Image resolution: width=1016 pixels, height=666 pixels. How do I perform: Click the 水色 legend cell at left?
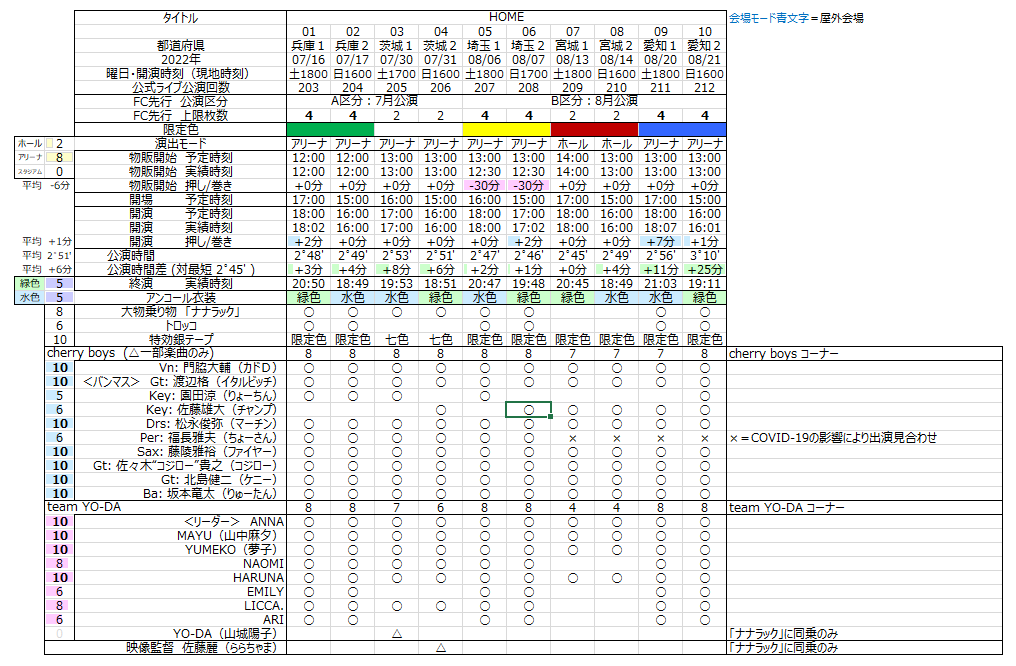pyautogui.click(x=30, y=297)
